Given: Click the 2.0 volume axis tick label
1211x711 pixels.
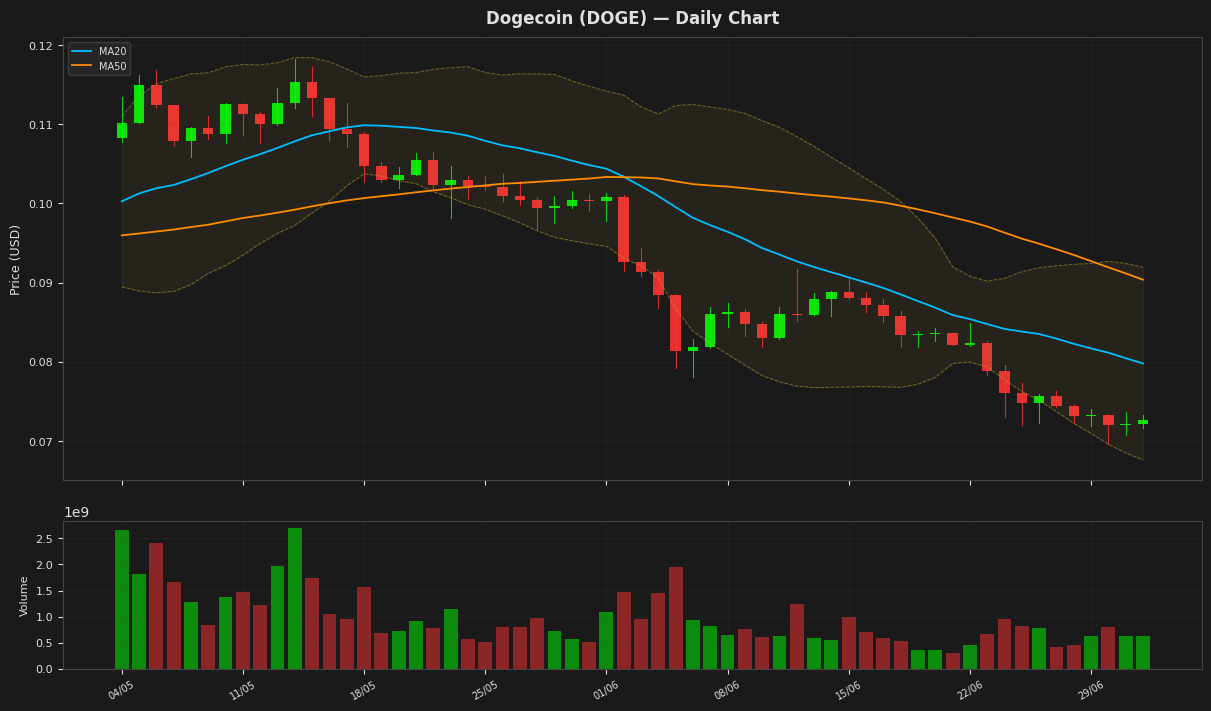Looking at the screenshot, I should (x=44, y=565).
